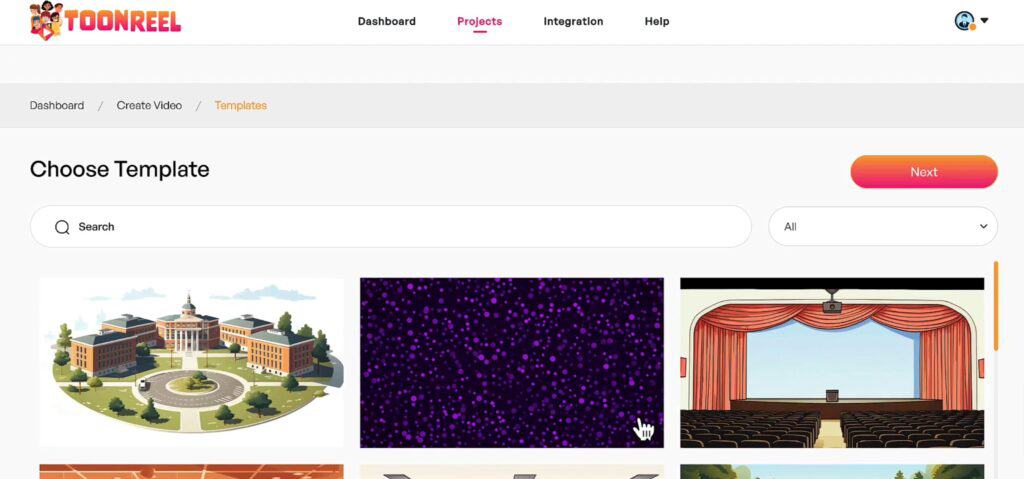The height and width of the screenshot is (479, 1024).
Task: Open the Projects nav tab
Action: (x=479, y=22)
